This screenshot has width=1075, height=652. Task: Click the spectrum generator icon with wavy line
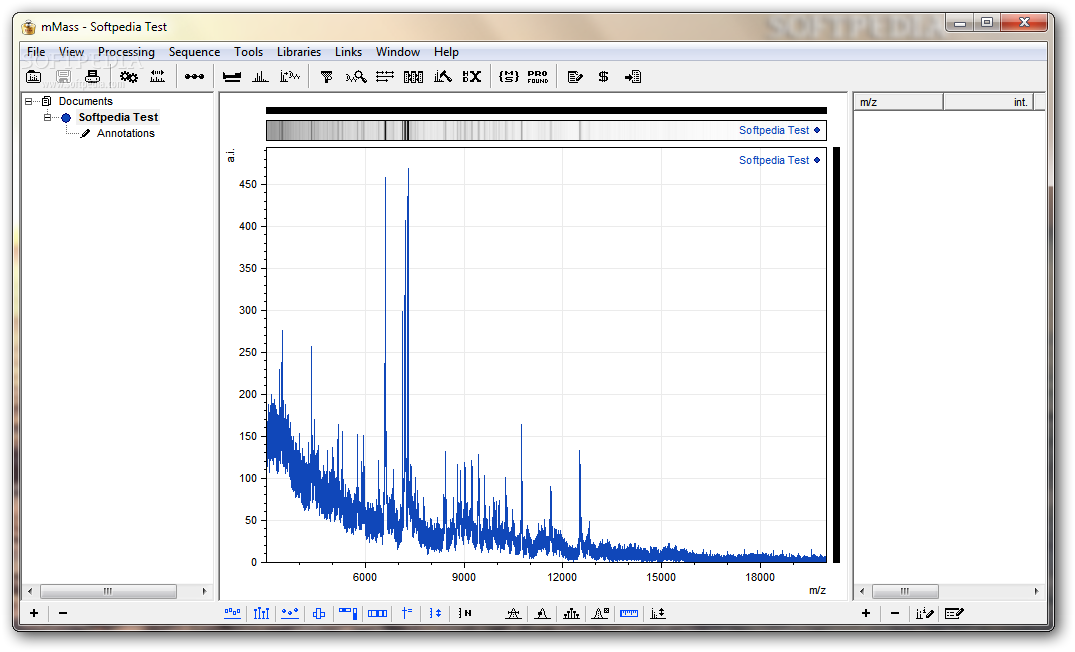coord(290,77)
